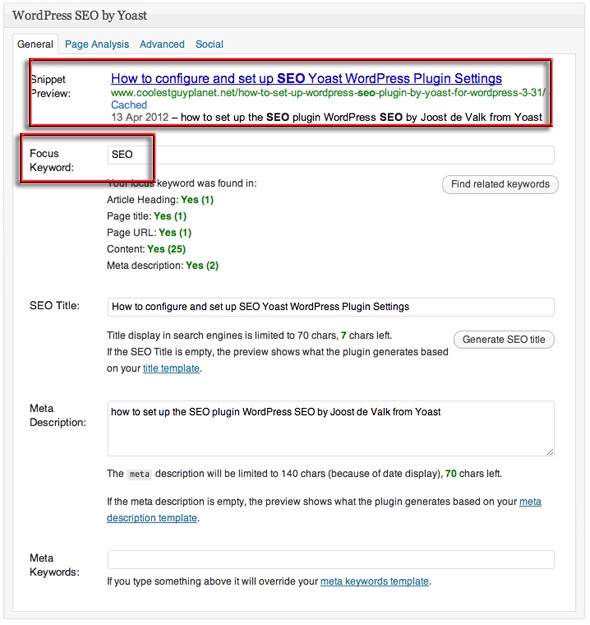The height and width of the screenshot is (625, 590).
Task: Click the snippet preview title link
Action: pos(306,79)
